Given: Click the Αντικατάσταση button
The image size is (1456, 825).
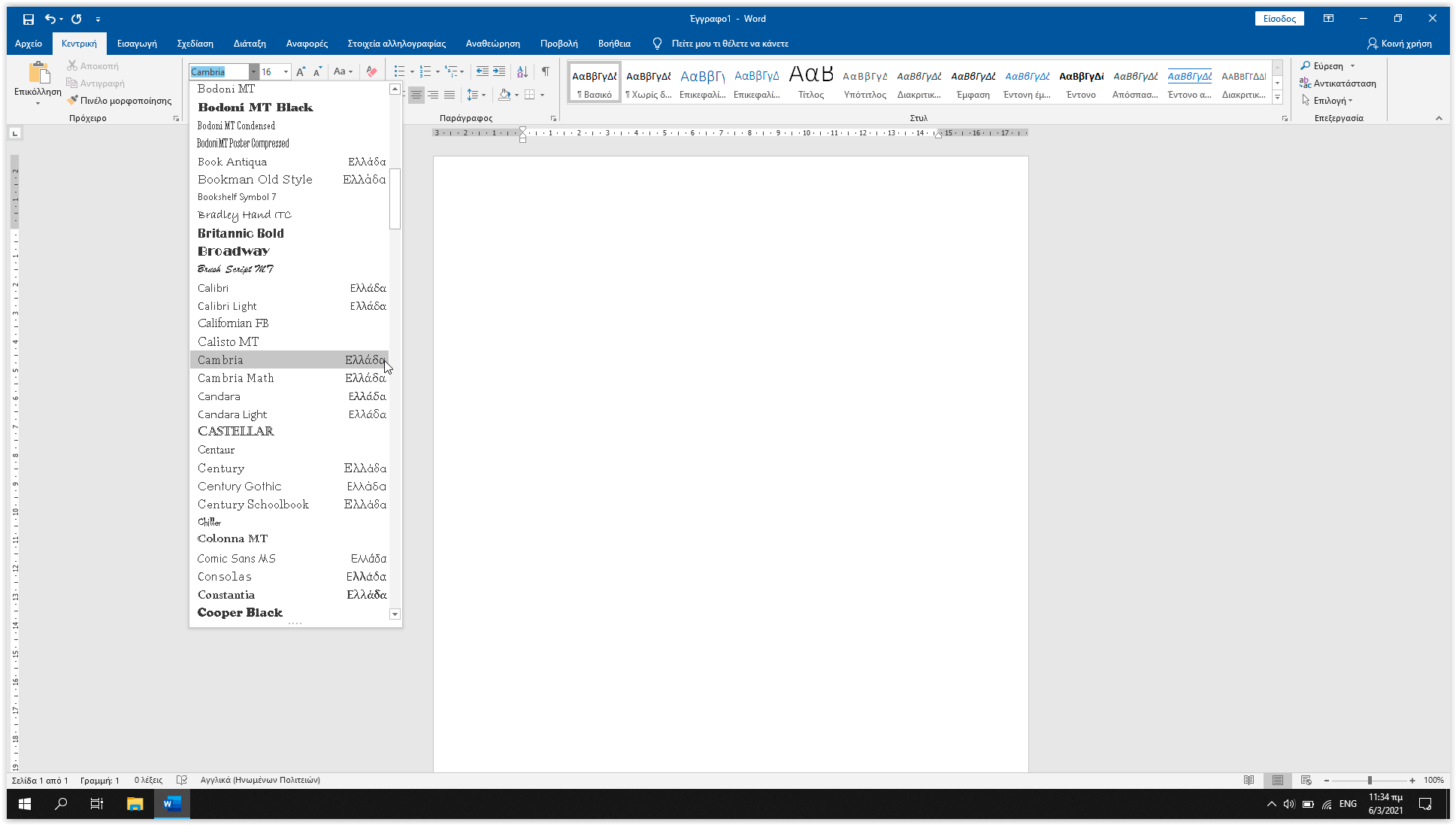Looking at the screenshot, I should pos(1338,83).
